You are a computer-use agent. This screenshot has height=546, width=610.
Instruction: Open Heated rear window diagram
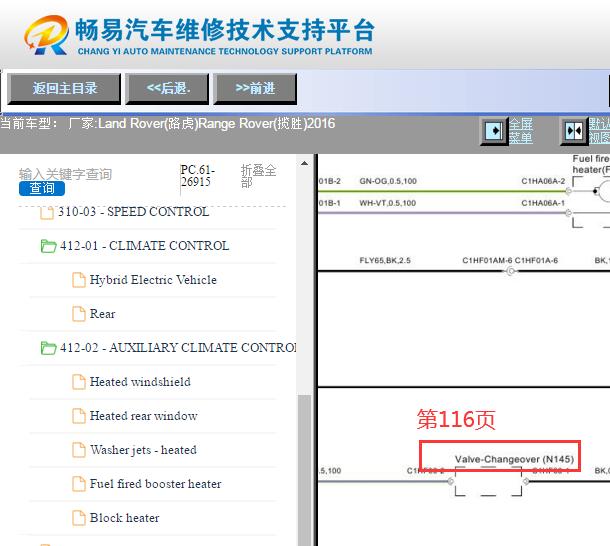point(144,416)
